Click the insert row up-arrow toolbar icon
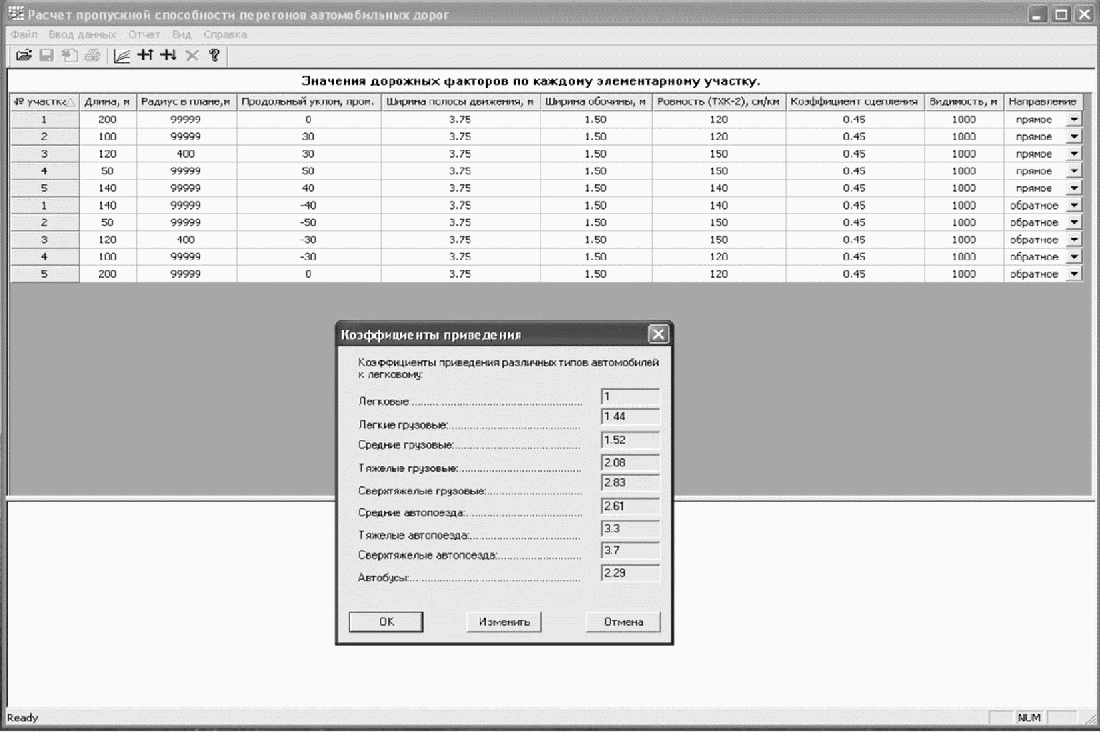1100x732 pixels. tap(145, 55)
